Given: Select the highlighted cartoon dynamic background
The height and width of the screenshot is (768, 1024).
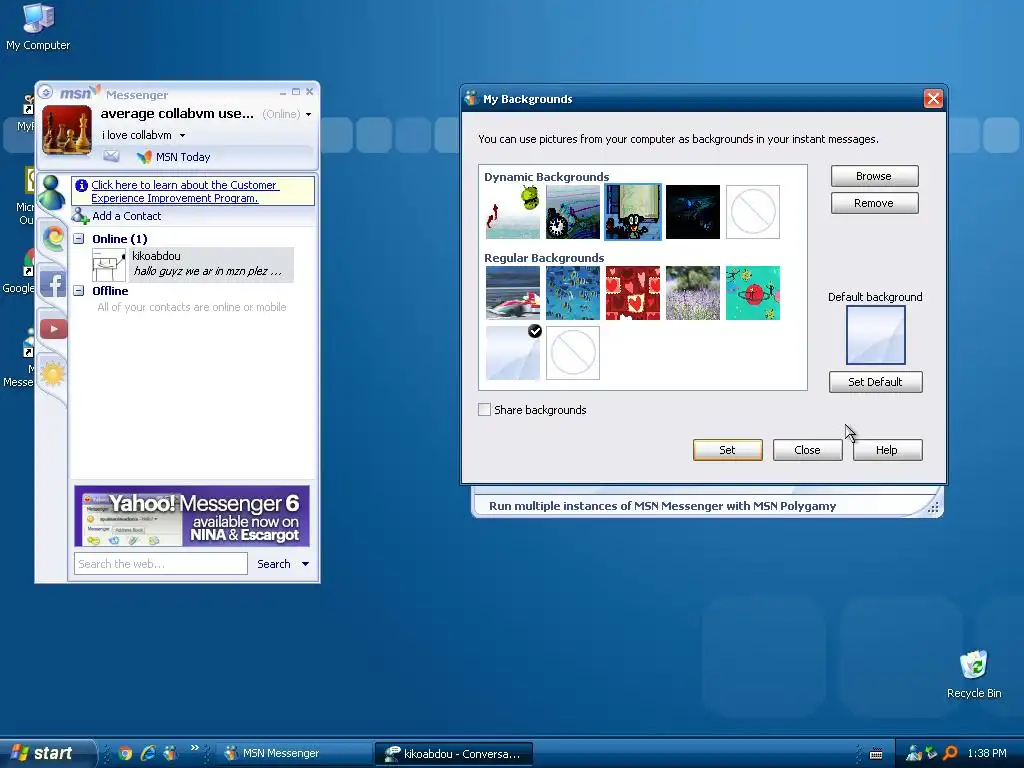Looking at the screenshot, I should (x=633, y=212).
